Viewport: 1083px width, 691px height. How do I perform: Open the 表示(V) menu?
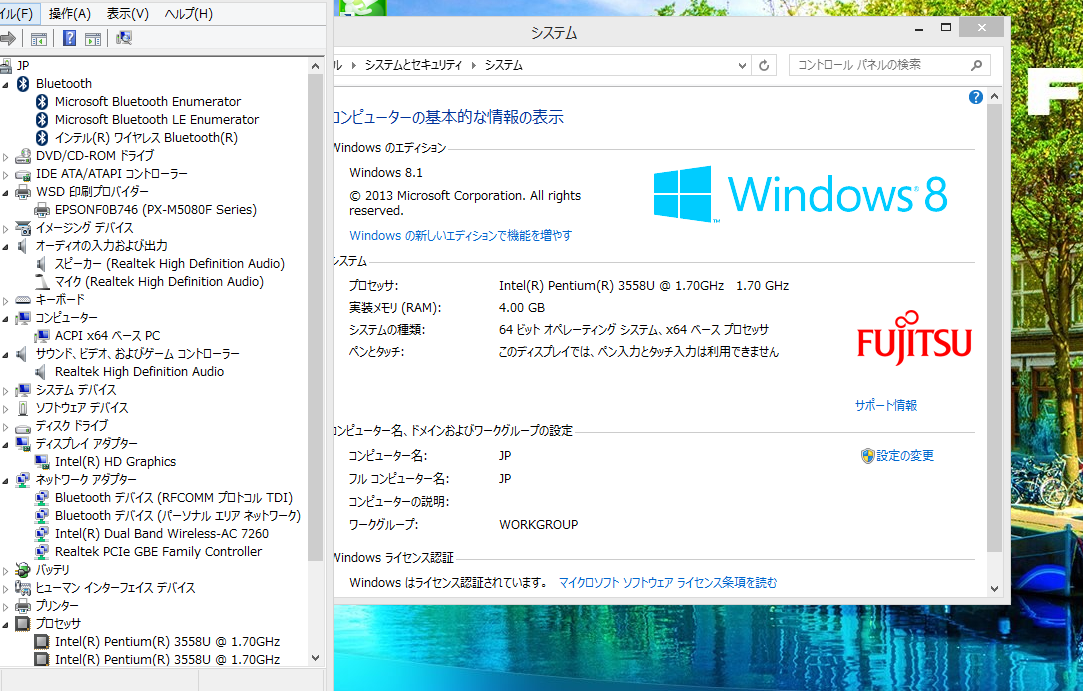(x=128, y=14)
